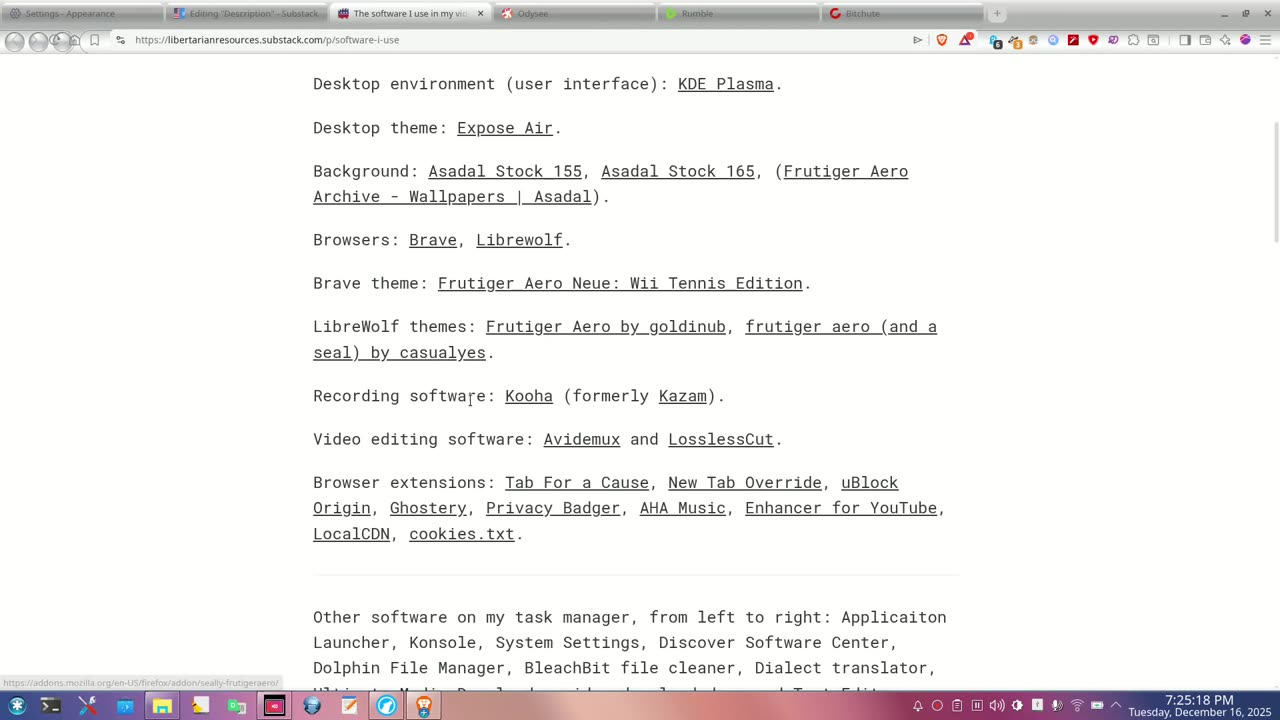Follow the Brave browser link
This screenshot has height=720, width=1280.
(x=433, y=240)
